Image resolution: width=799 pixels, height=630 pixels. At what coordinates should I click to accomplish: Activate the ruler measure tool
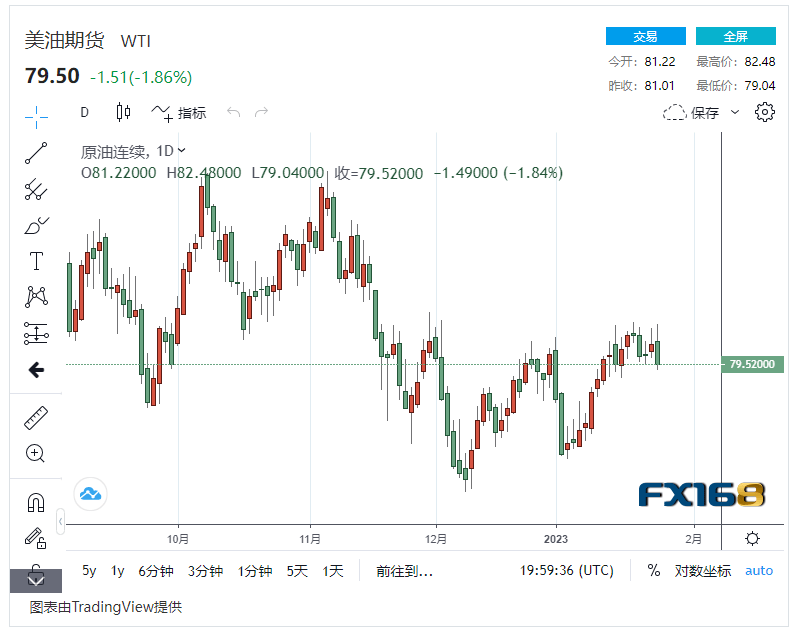point(36,418)
